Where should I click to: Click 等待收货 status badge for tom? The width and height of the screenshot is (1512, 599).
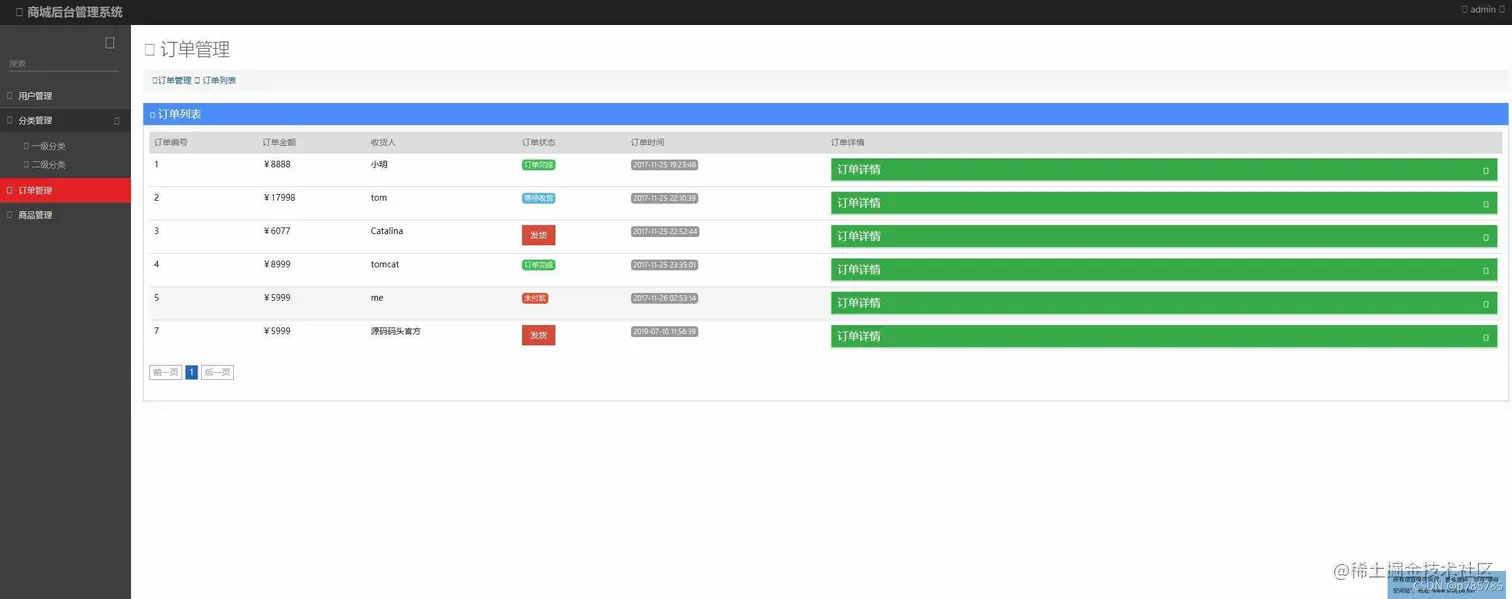538,198
